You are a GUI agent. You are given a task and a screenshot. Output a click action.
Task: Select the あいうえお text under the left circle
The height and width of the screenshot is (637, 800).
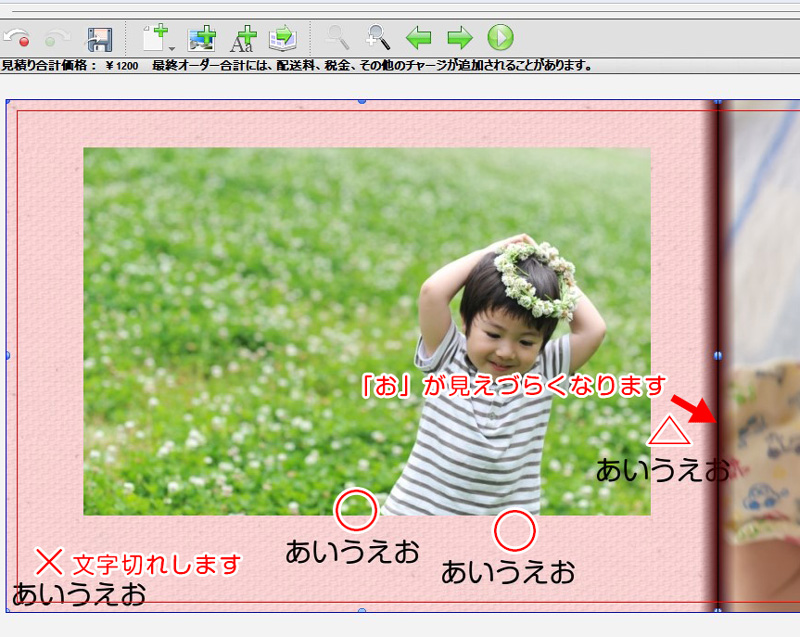coord(353,552)
